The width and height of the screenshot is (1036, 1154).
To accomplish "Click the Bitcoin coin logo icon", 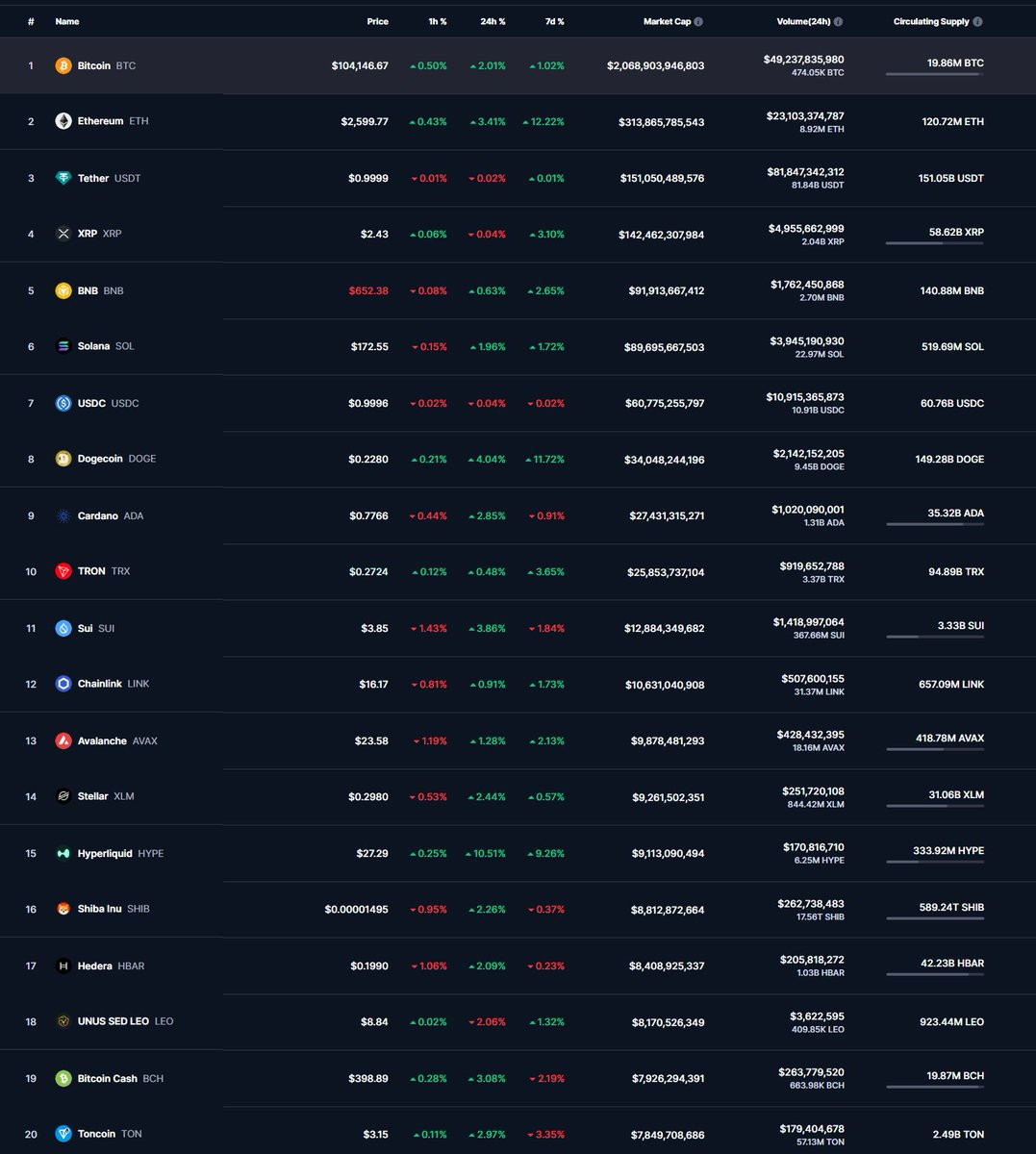I will pyautogui.click(x=63, y=65).
